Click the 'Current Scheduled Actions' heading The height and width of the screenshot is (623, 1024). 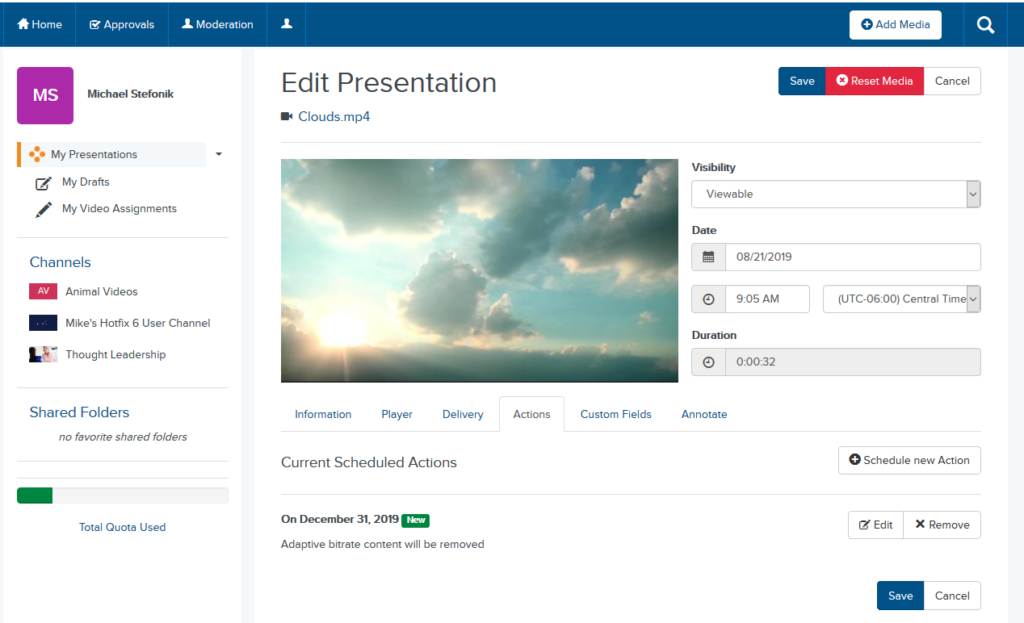[x=369, y=462]
